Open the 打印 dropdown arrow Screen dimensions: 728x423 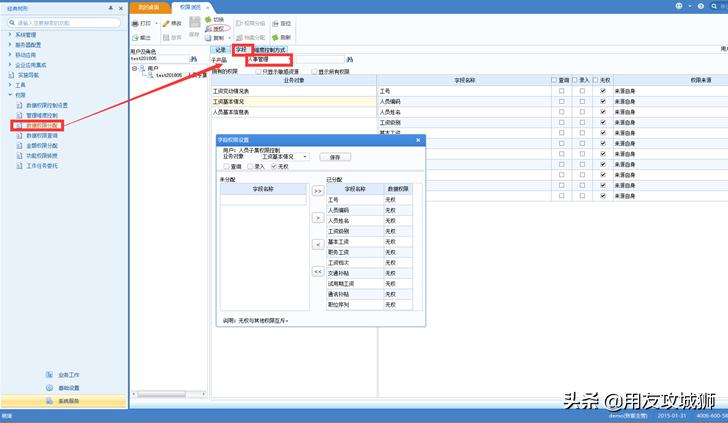tap(156, 23)
